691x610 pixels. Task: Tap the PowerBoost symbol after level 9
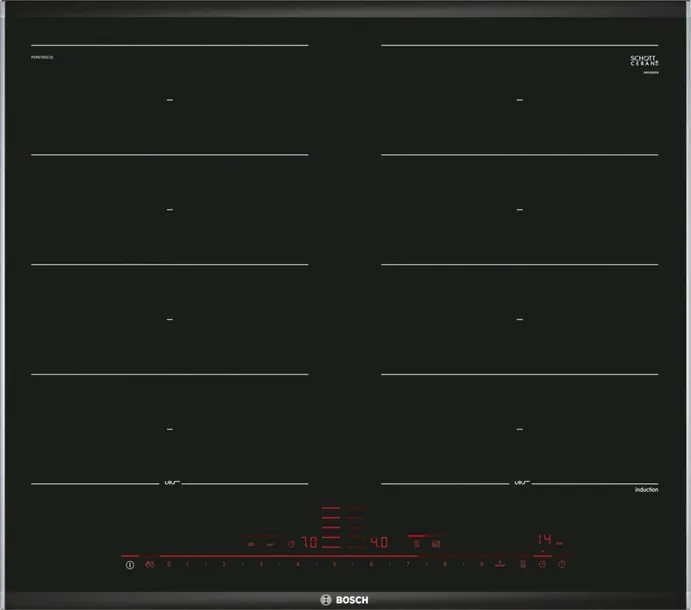point(498,565)
